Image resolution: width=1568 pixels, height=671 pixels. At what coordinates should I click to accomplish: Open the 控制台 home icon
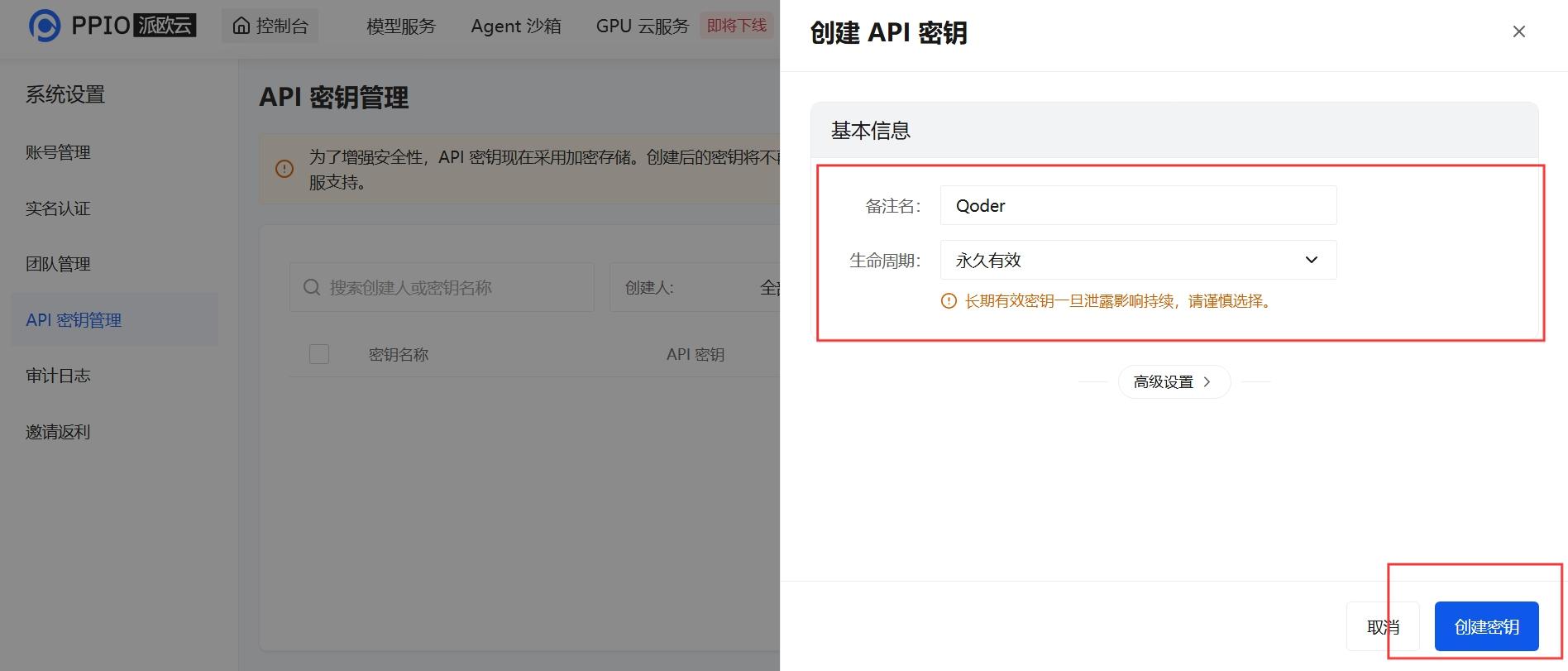click(x=241, y=26)
